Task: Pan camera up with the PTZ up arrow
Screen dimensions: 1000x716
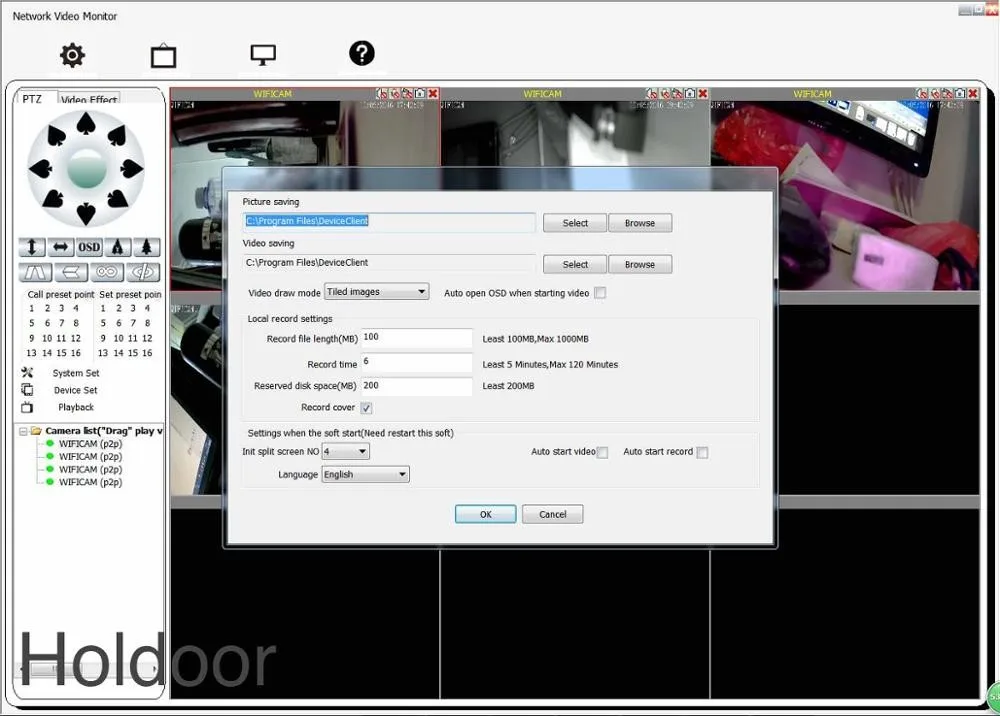Action: [86, 123]
